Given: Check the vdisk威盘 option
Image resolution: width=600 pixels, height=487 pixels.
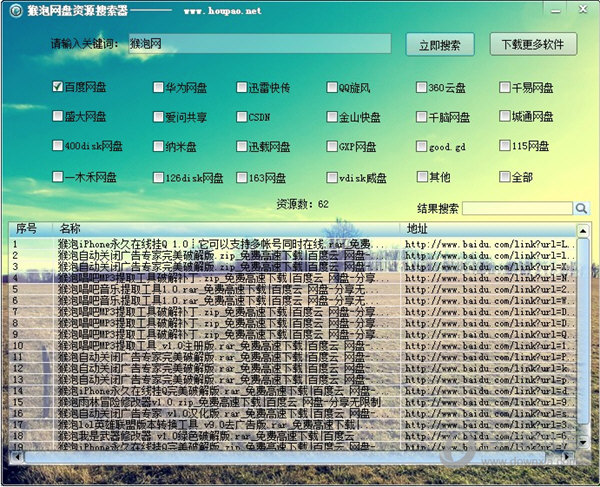Looking at the screenshot, I should coord(332,178).
